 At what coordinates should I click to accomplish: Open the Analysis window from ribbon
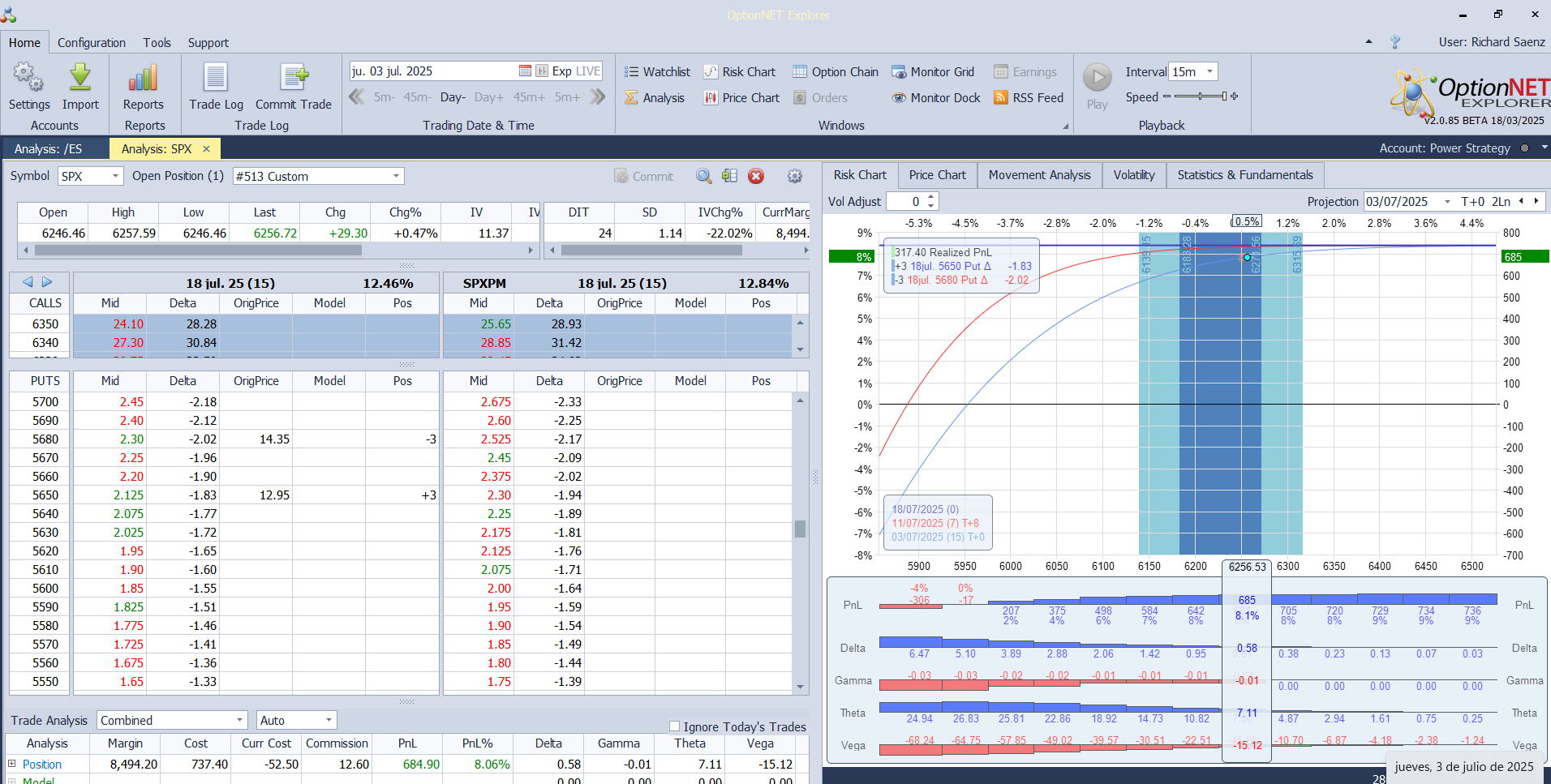655,97
